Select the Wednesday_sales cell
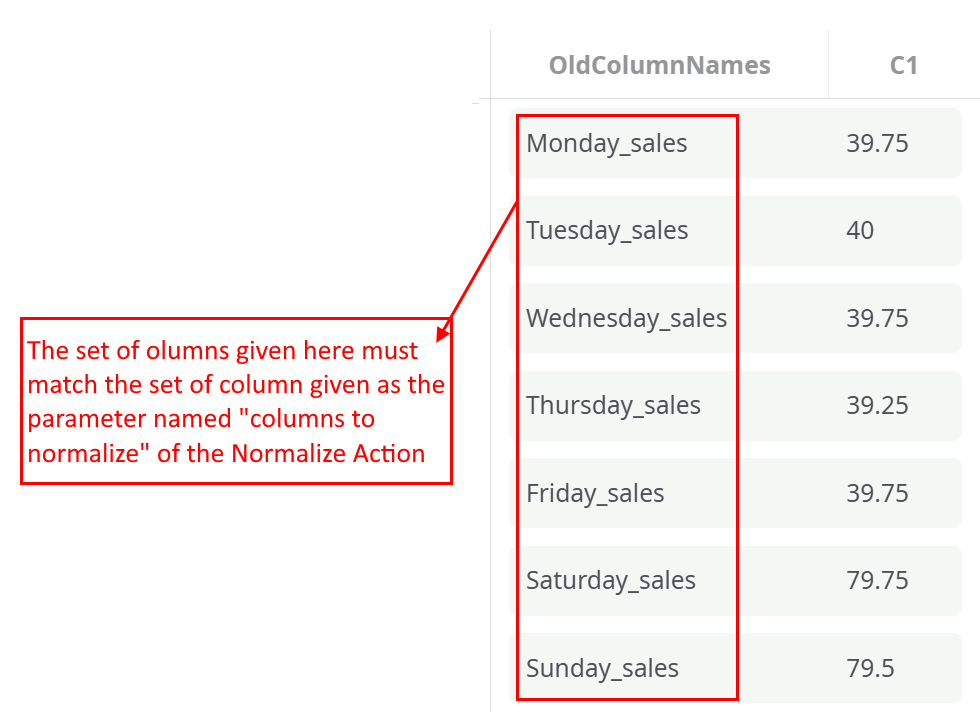Viewport: 980px width, 714px height. point(626,319)
